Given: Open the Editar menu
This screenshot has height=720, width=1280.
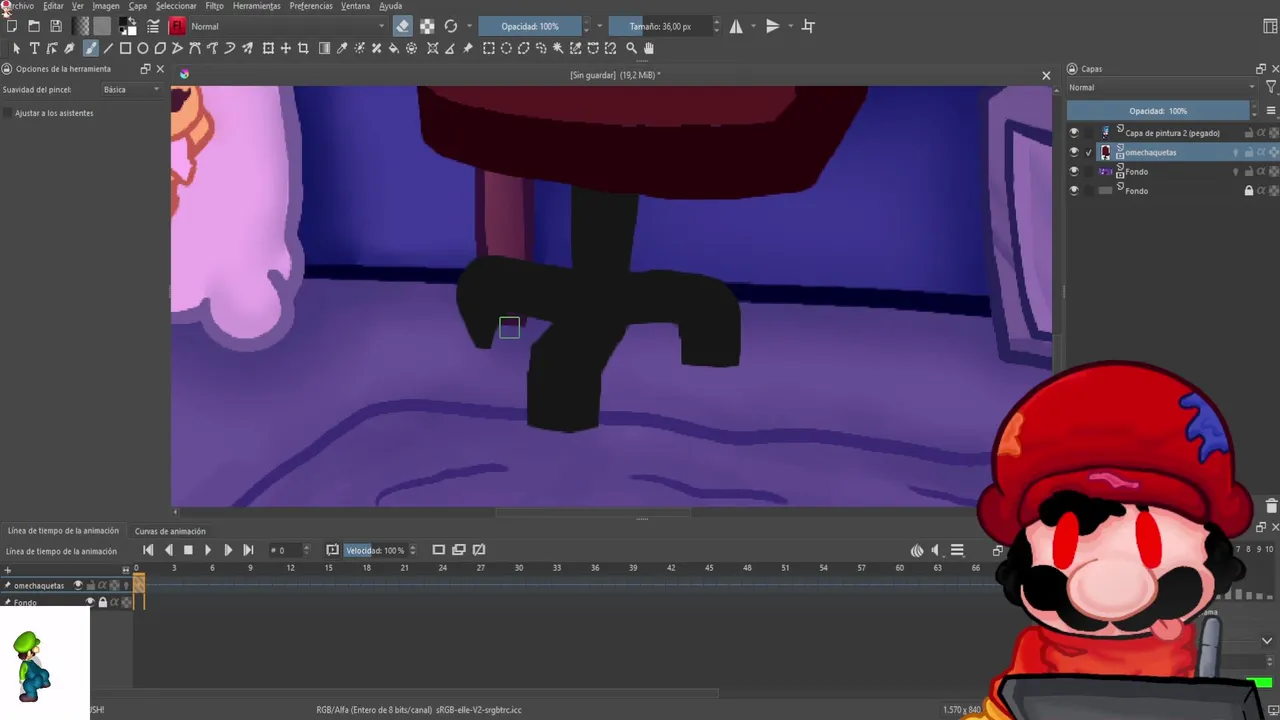Looking at the screenshot, I should [x=53, y=6].
